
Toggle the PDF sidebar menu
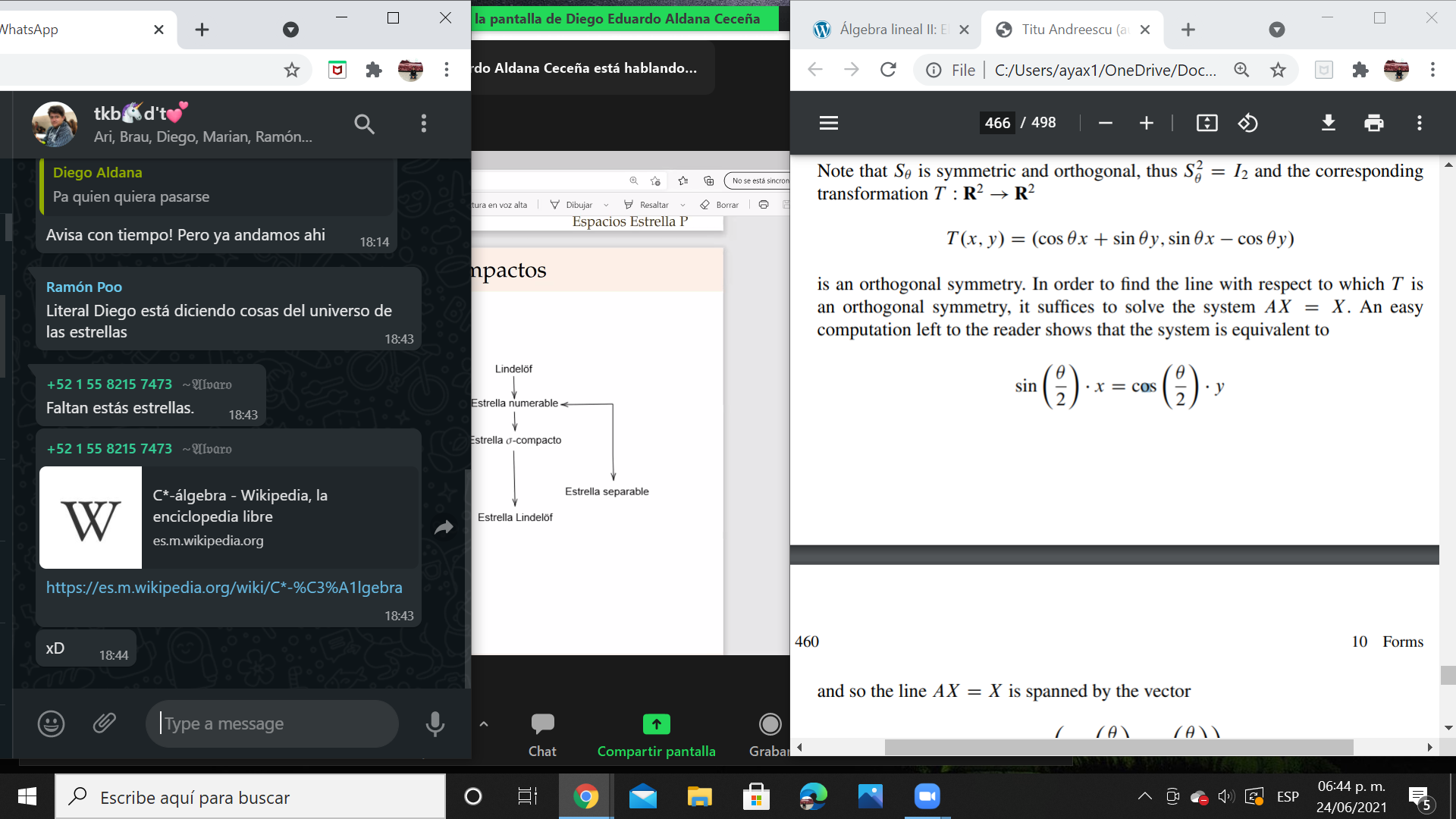[x=829, y=123]
